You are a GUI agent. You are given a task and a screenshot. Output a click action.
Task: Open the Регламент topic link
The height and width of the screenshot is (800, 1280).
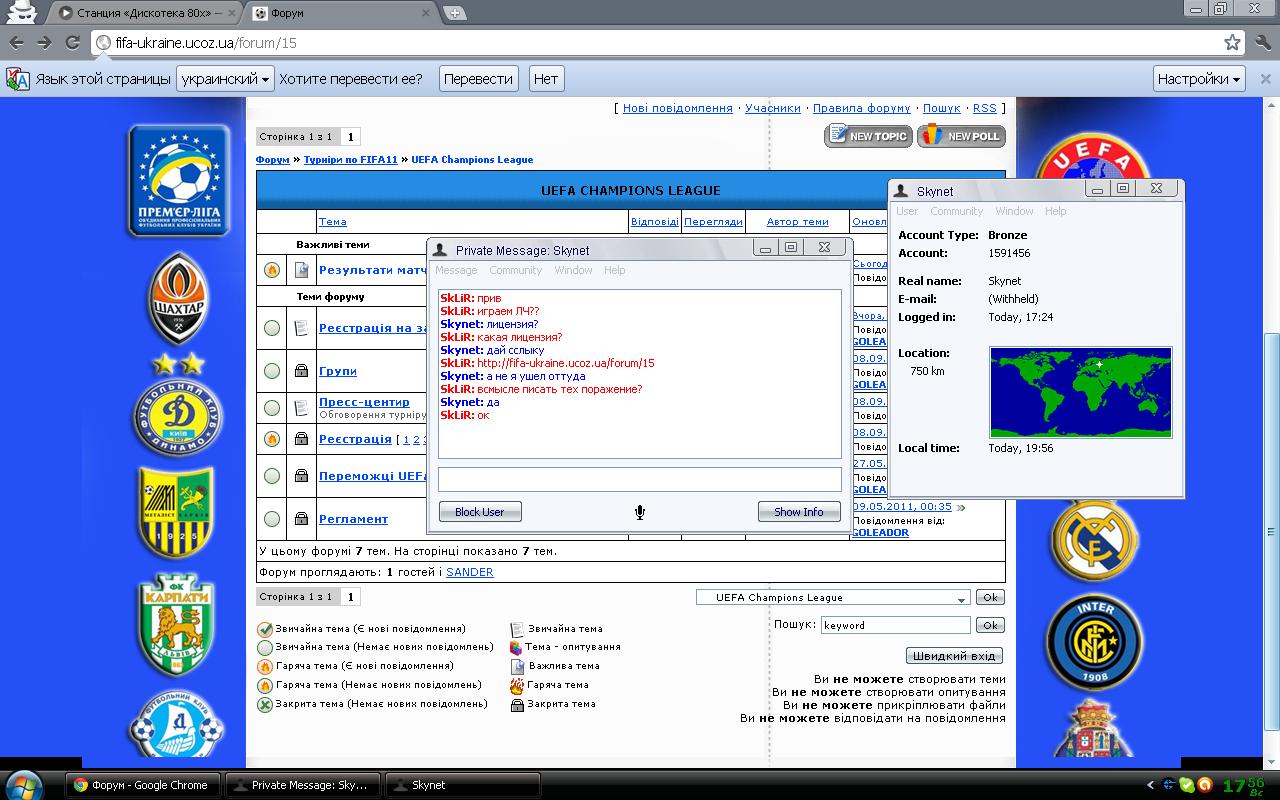[x=353, y=519]
